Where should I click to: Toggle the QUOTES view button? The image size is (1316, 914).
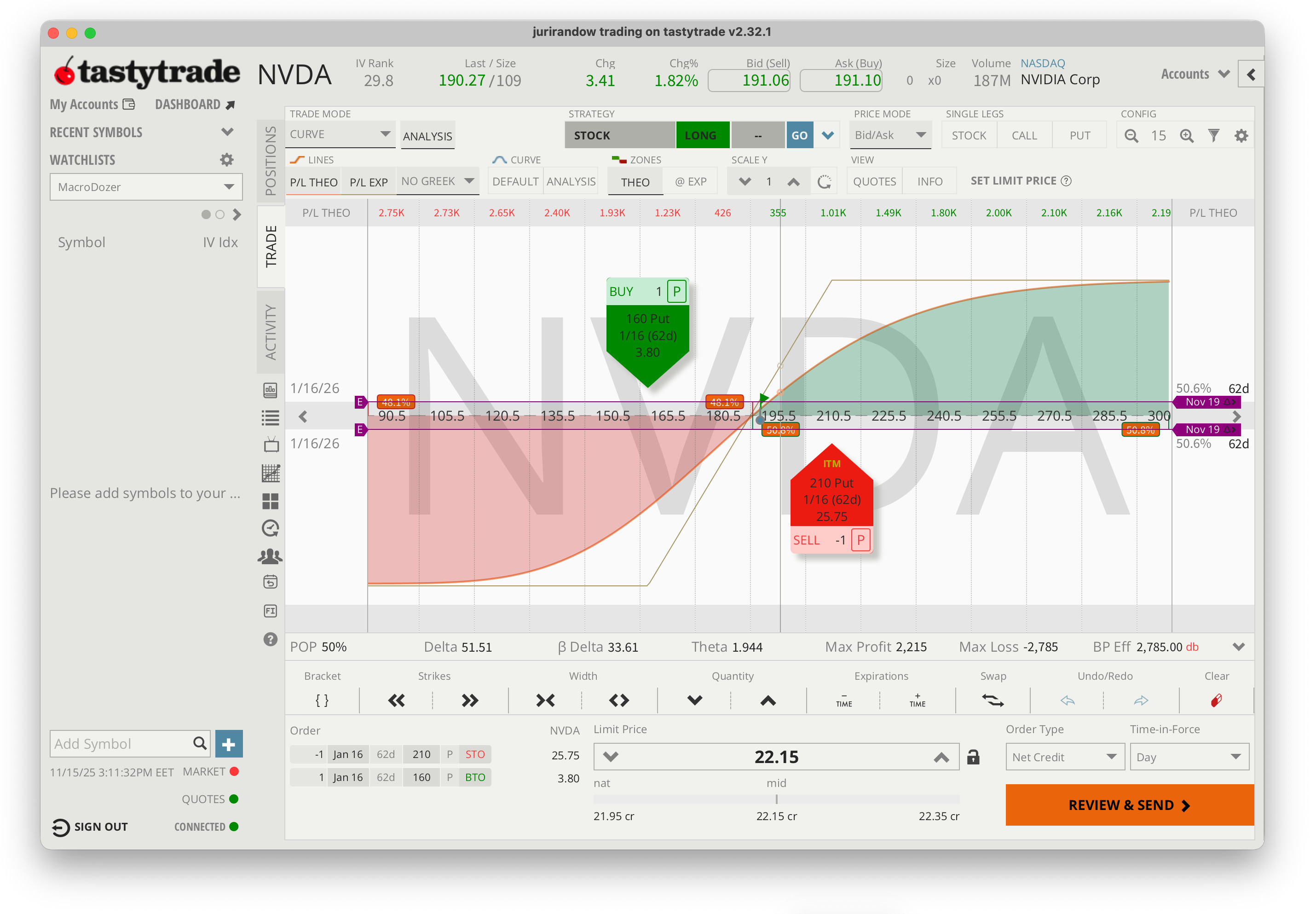coord(874,182)
